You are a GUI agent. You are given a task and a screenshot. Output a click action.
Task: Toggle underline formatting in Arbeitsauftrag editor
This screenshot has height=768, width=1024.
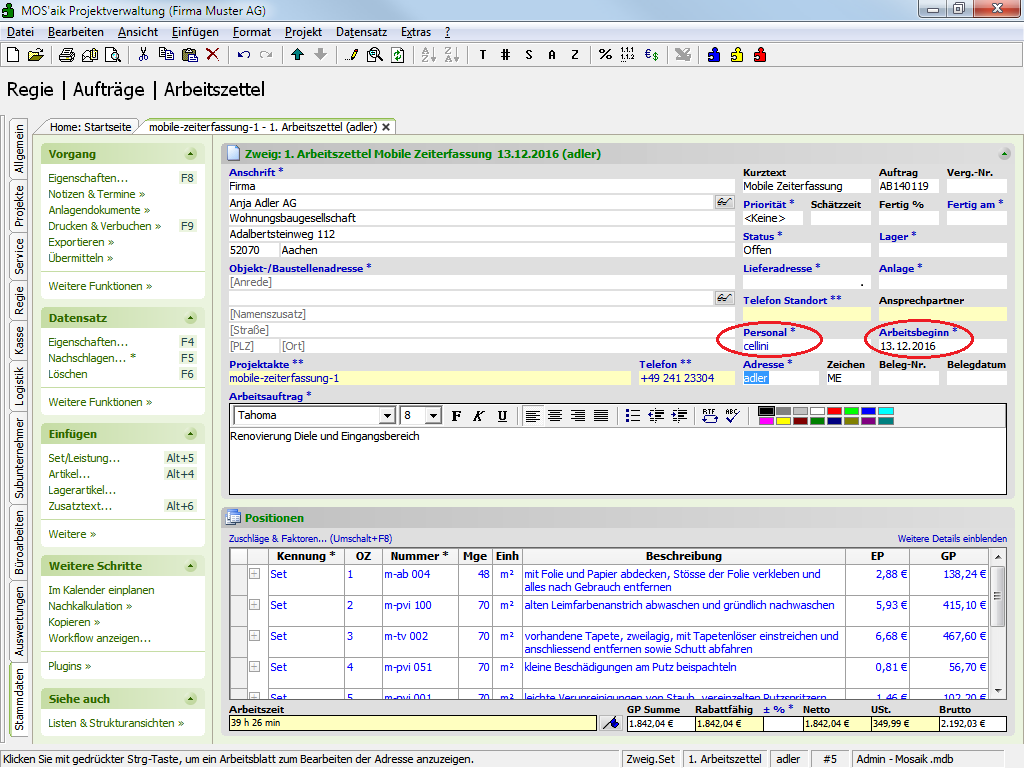(x=502, y=415)
